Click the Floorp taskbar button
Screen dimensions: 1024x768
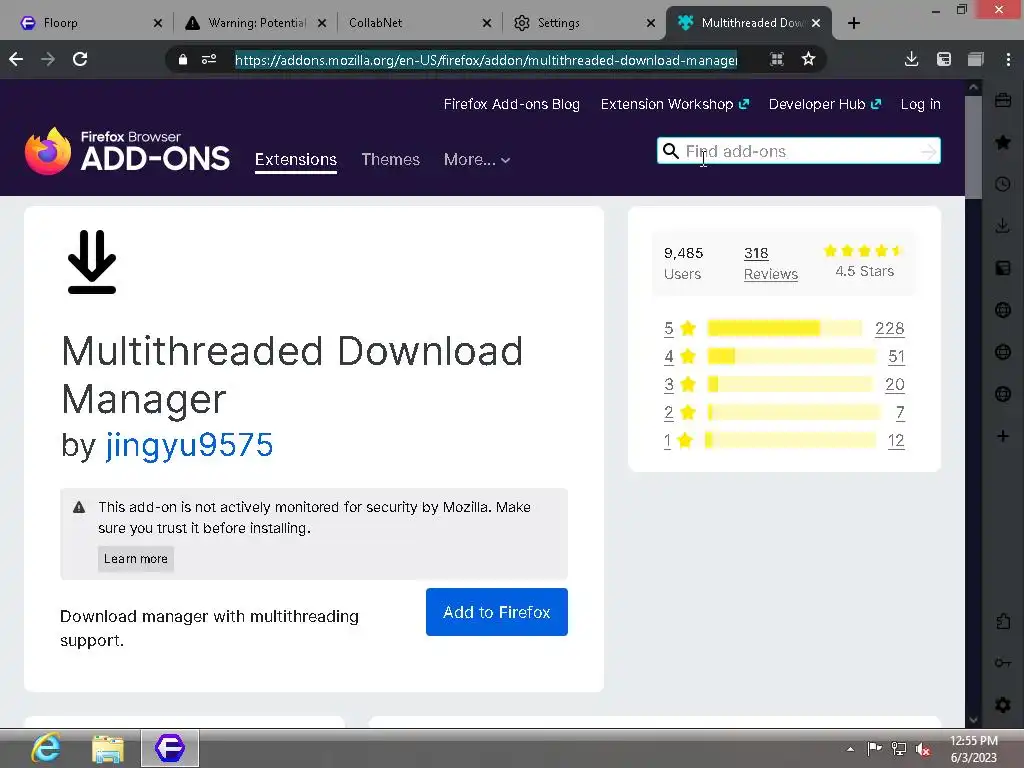tap(170, 748)
